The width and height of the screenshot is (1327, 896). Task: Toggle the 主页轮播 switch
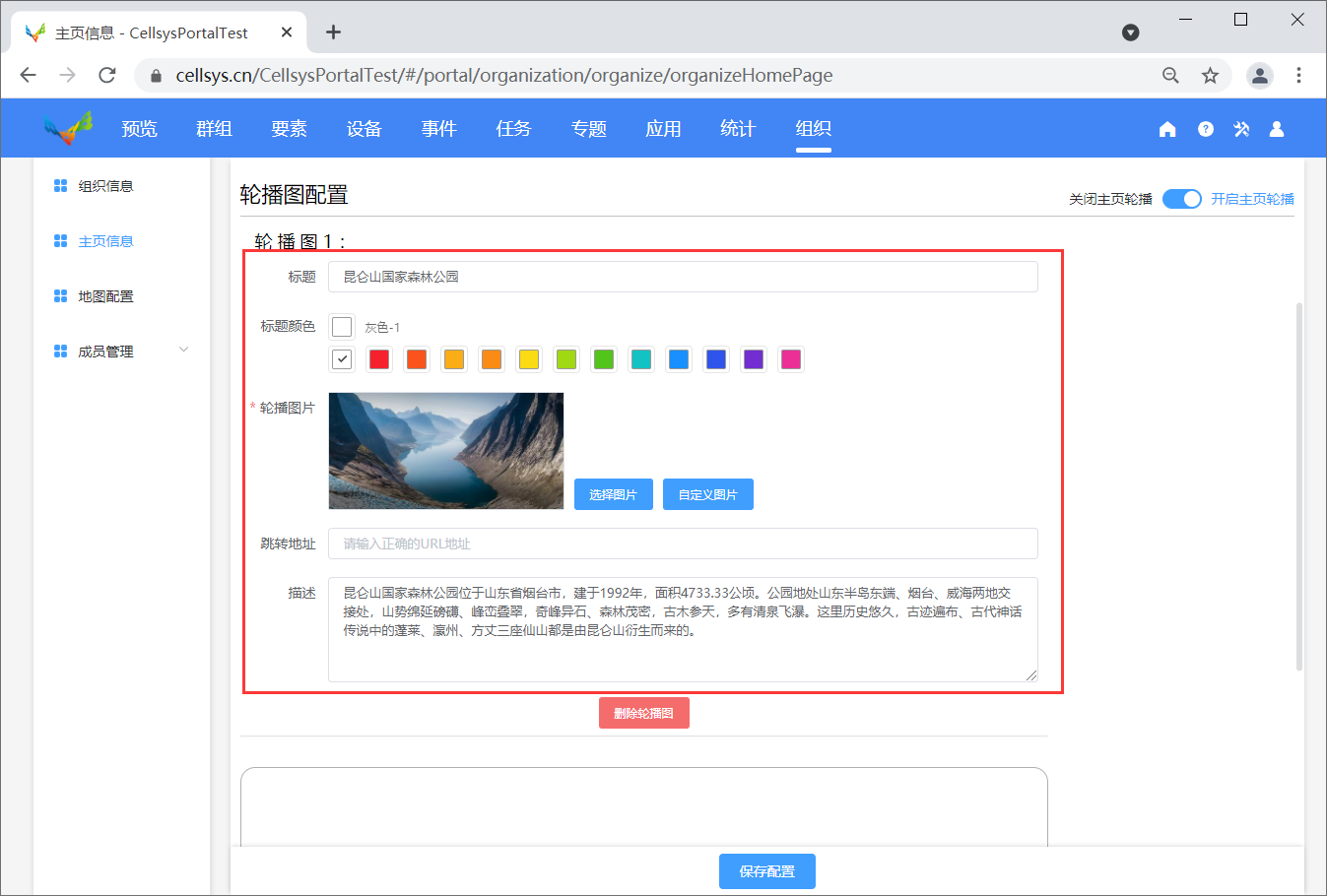click(1181, 199)
